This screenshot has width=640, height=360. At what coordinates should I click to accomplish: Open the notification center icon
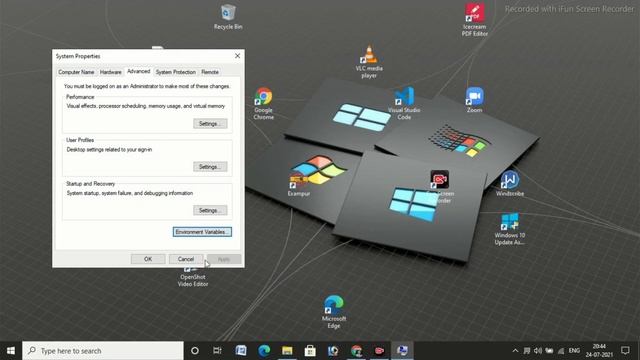click(x=625, y=351)
